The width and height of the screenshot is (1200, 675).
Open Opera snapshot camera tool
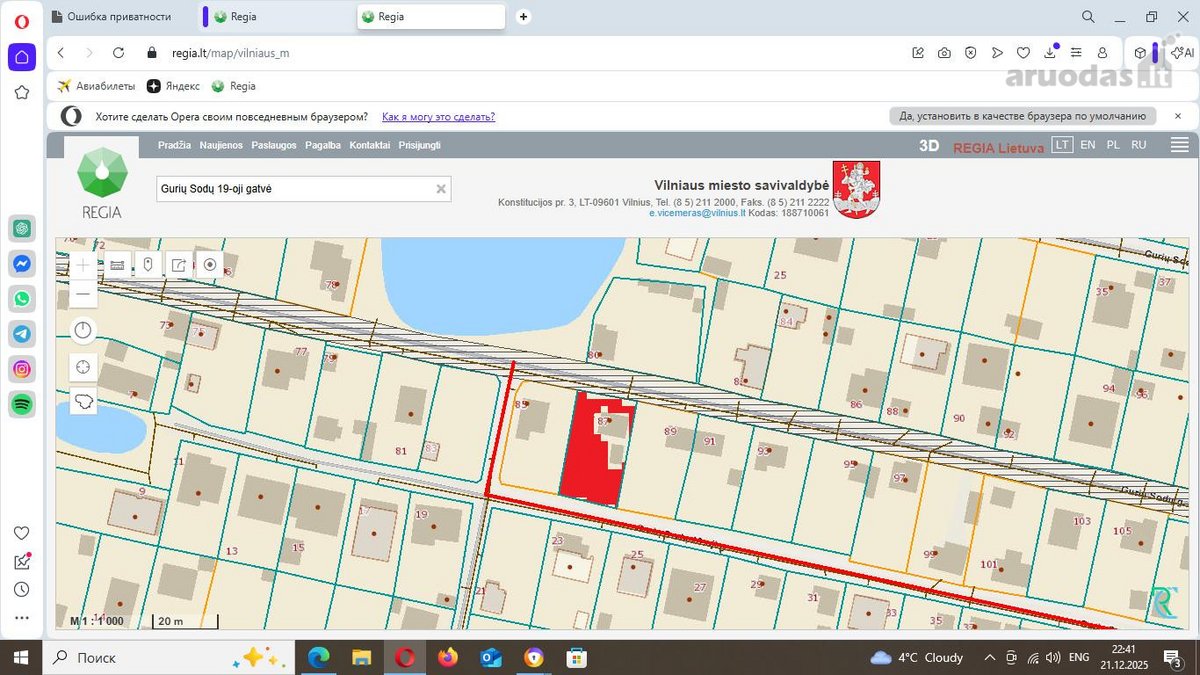point(944,53)
